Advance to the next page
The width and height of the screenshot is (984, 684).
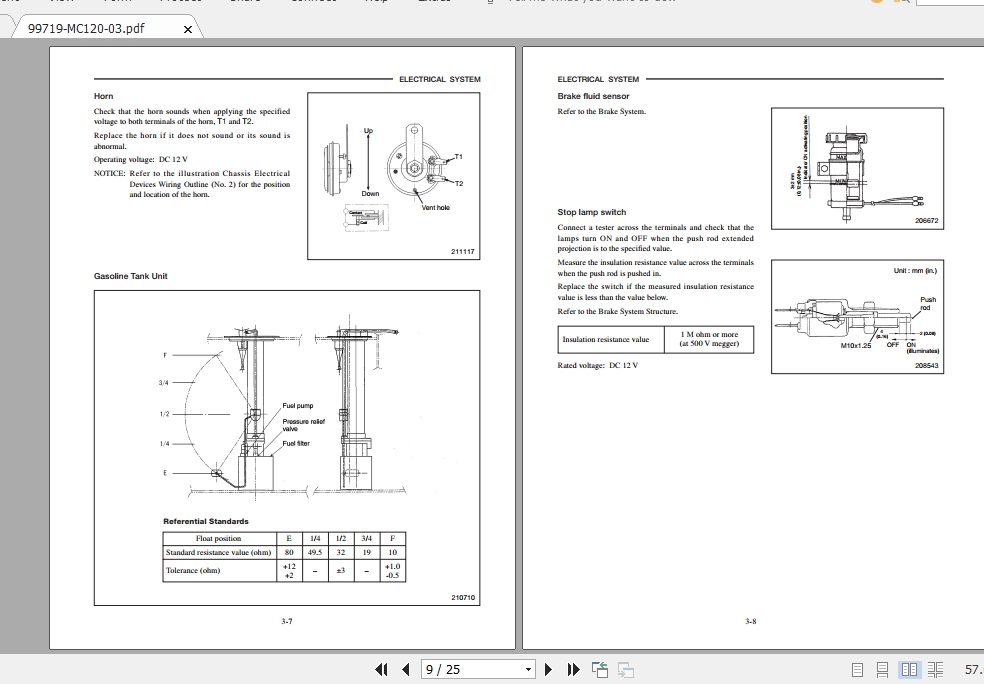[547, 669]
